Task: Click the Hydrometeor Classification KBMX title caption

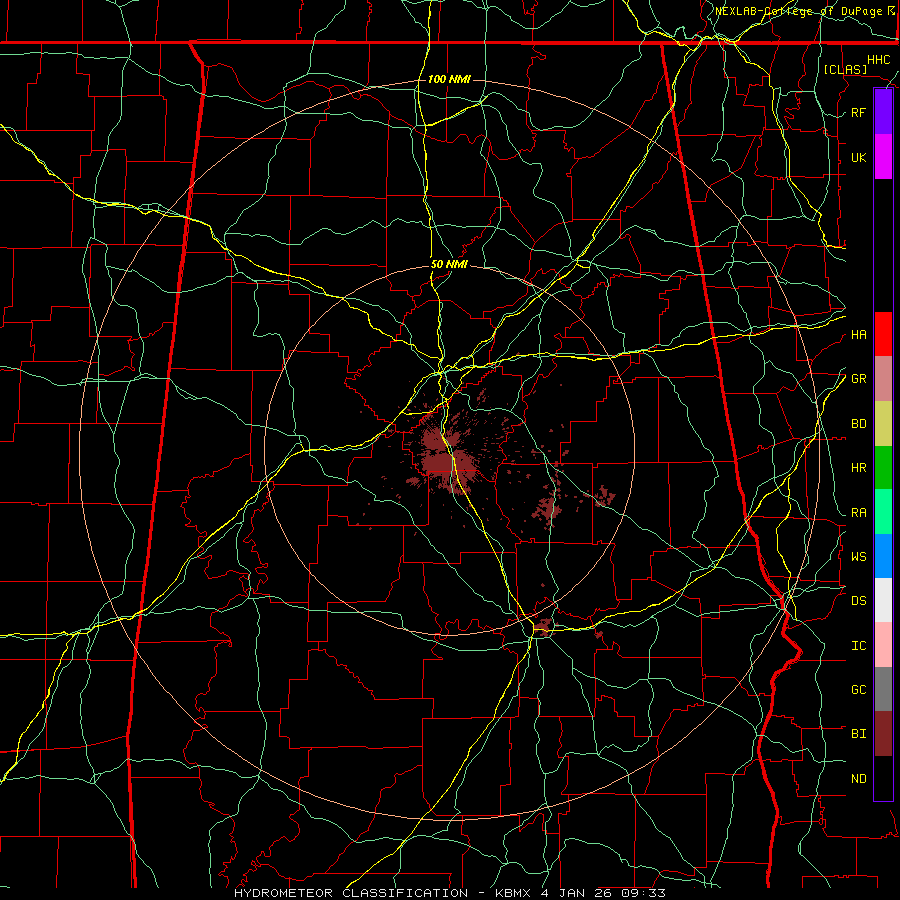Action: (450, 893)
